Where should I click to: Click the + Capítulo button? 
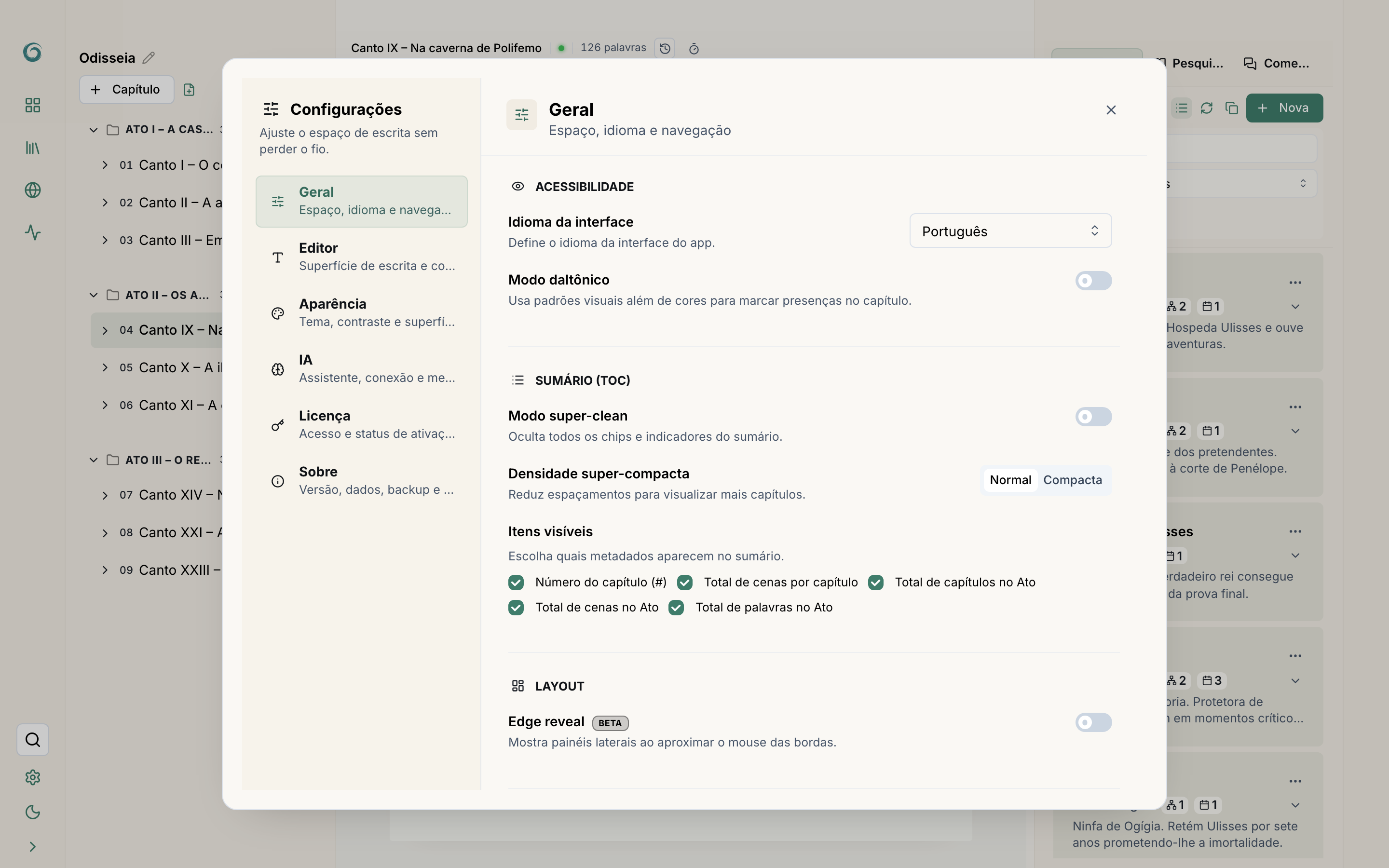pyautogui.click(x=127, y=90)
